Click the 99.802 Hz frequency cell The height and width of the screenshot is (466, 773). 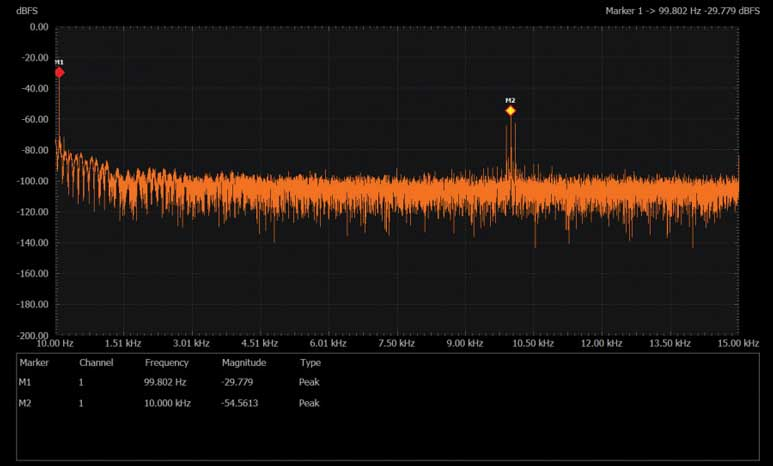pyautogui.click(x=165, y=382)
